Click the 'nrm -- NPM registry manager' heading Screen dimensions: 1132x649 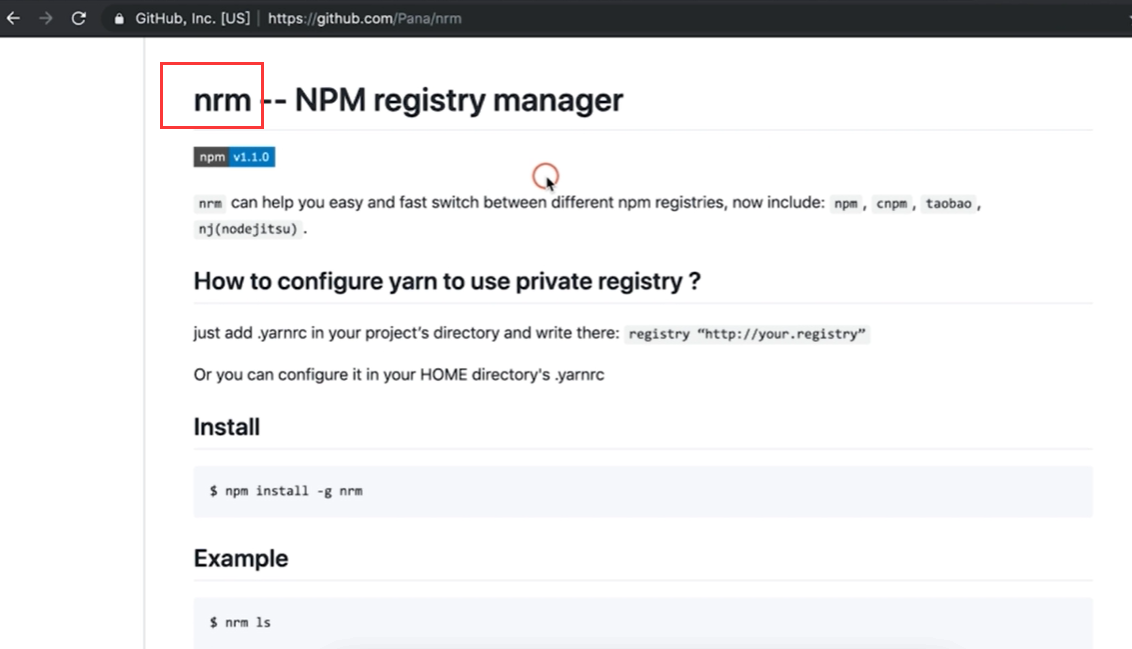(x=408, y=100)
